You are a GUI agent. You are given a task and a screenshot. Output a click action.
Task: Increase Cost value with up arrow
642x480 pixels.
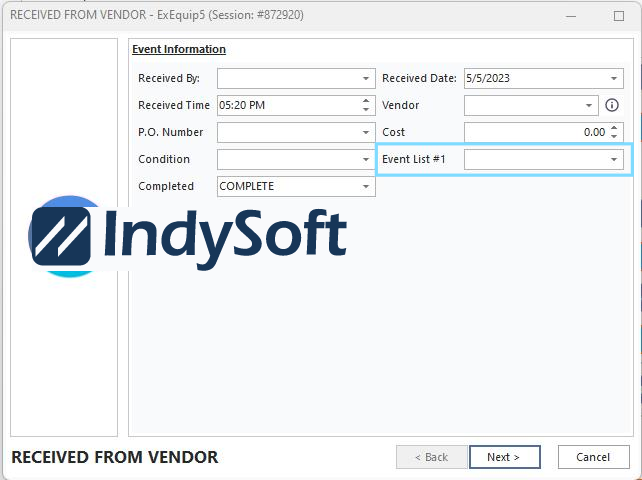coord(614,128)
